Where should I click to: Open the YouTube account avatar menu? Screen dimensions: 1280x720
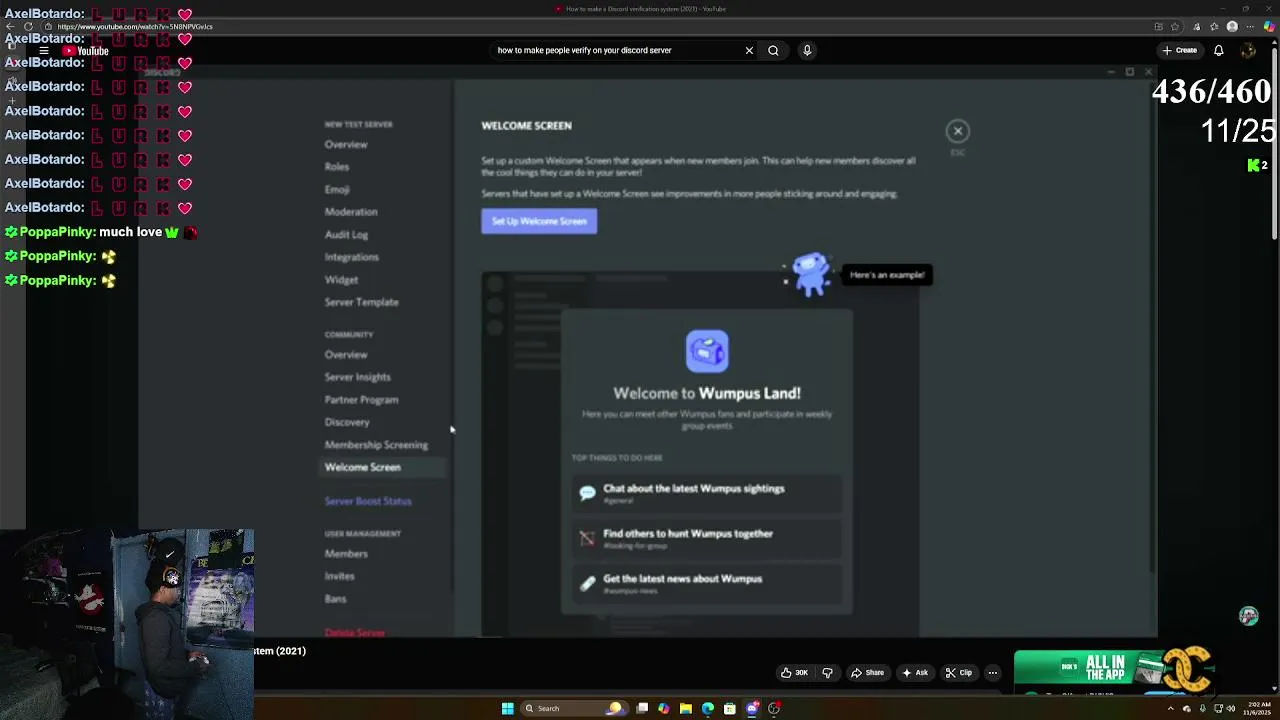(1248, 50)
